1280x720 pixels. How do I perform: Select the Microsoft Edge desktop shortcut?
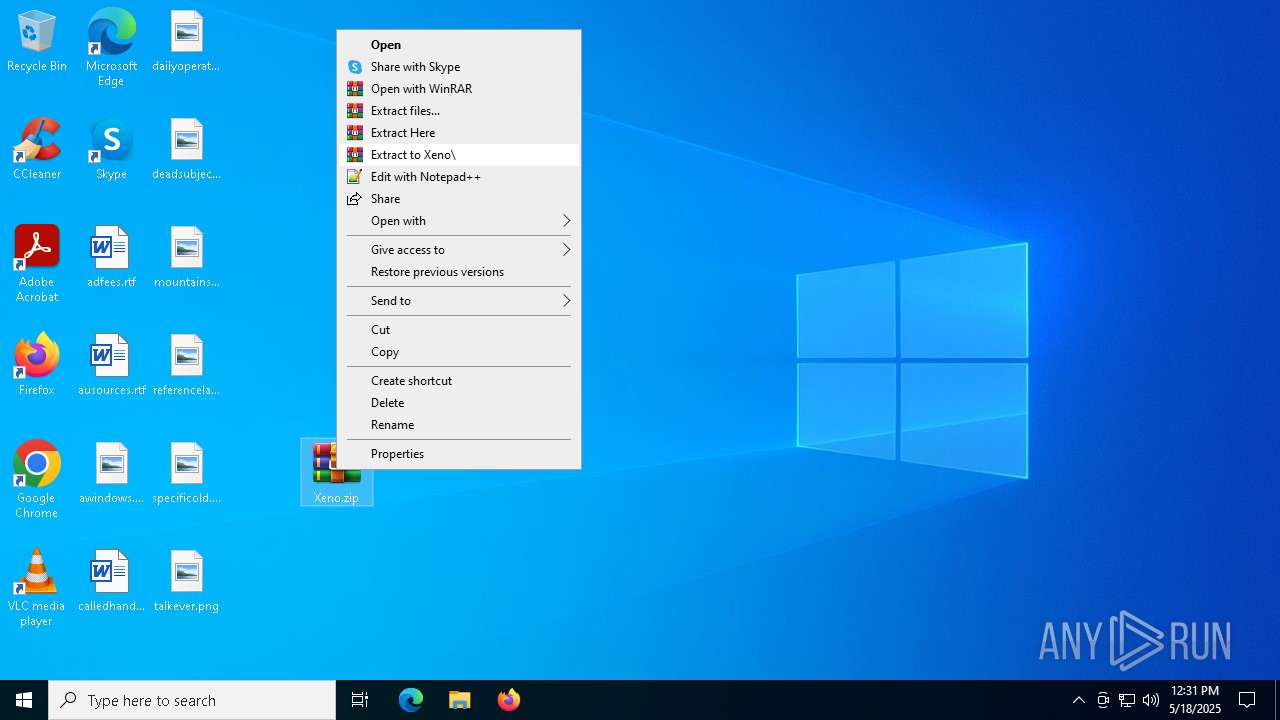point(111,48)
